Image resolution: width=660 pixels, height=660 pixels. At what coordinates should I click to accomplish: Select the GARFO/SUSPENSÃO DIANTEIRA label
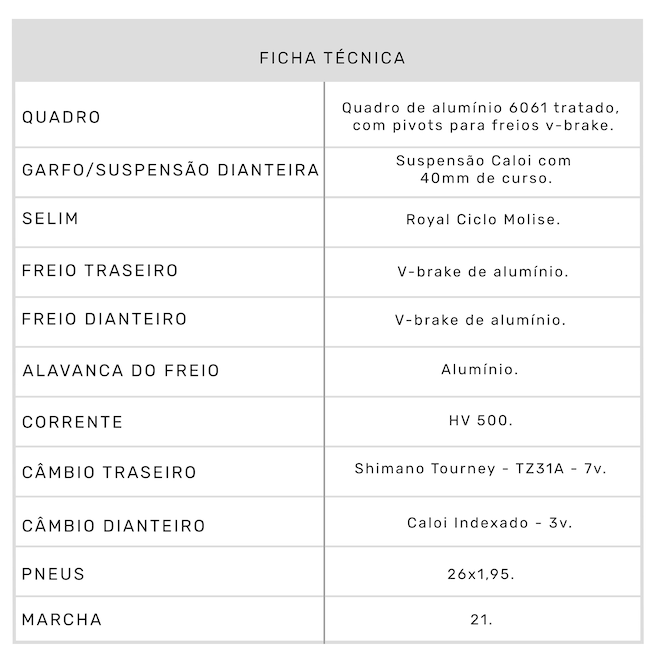tap(171, 170)
